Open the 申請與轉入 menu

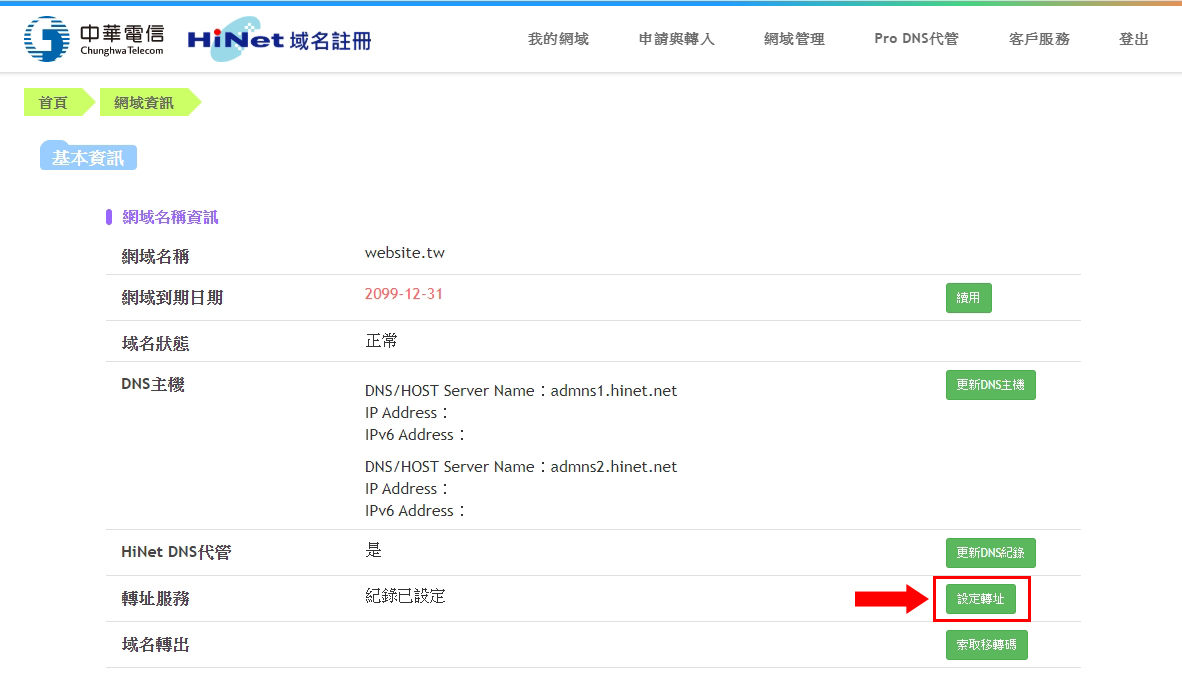point(676,39)
